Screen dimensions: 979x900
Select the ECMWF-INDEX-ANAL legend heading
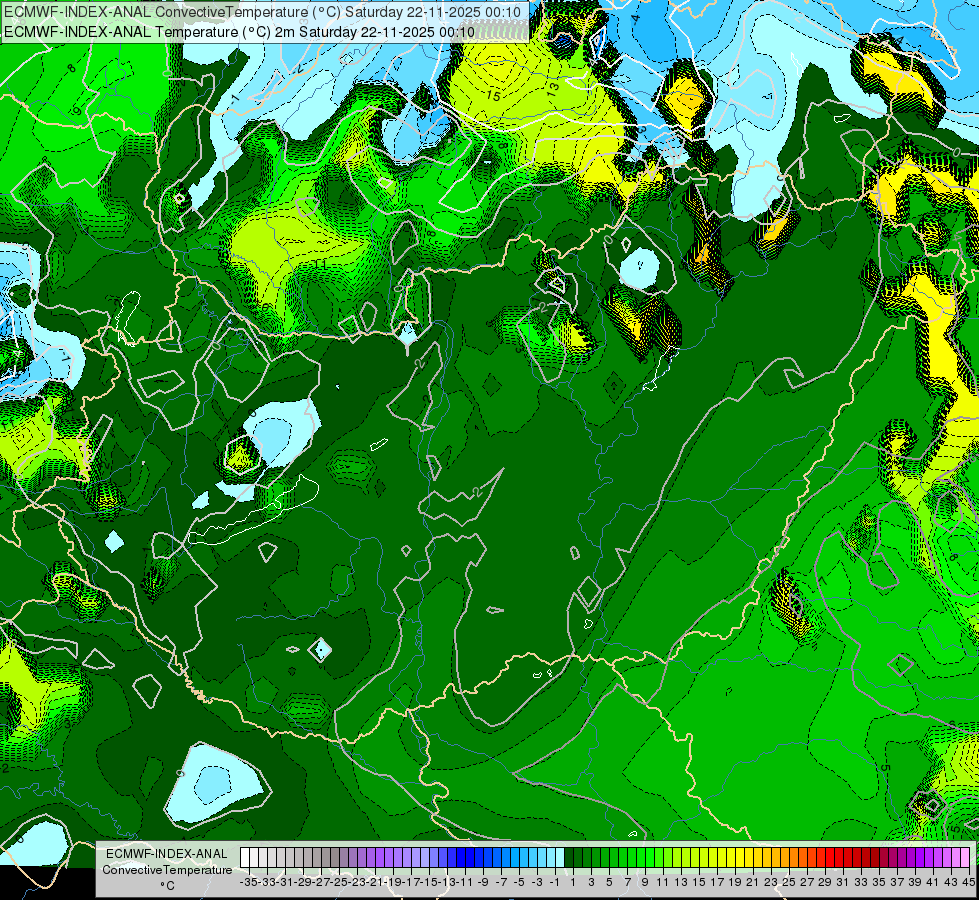(167, 854)
